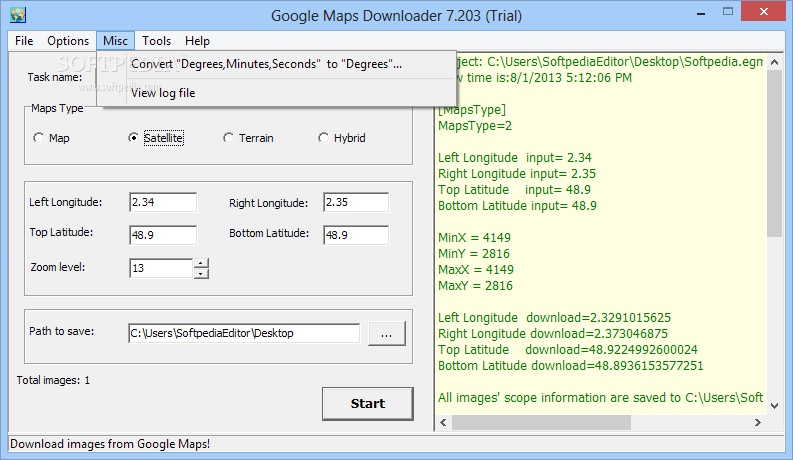Close the Google Maps Downloader window

coord(764,11)
